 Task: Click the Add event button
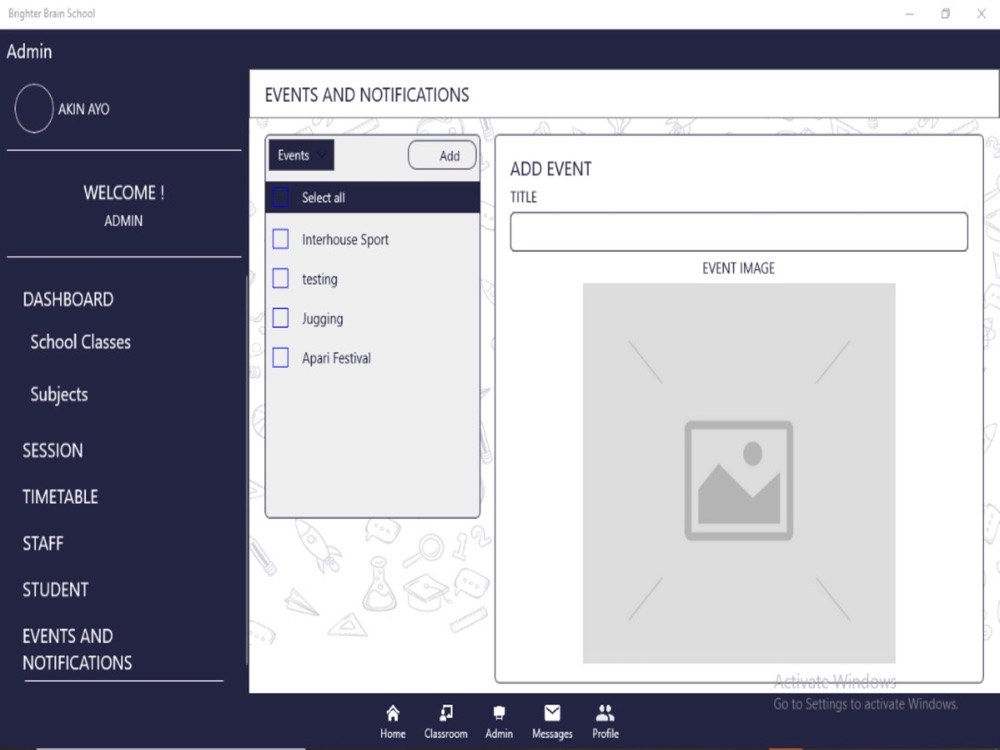[442, 155]
